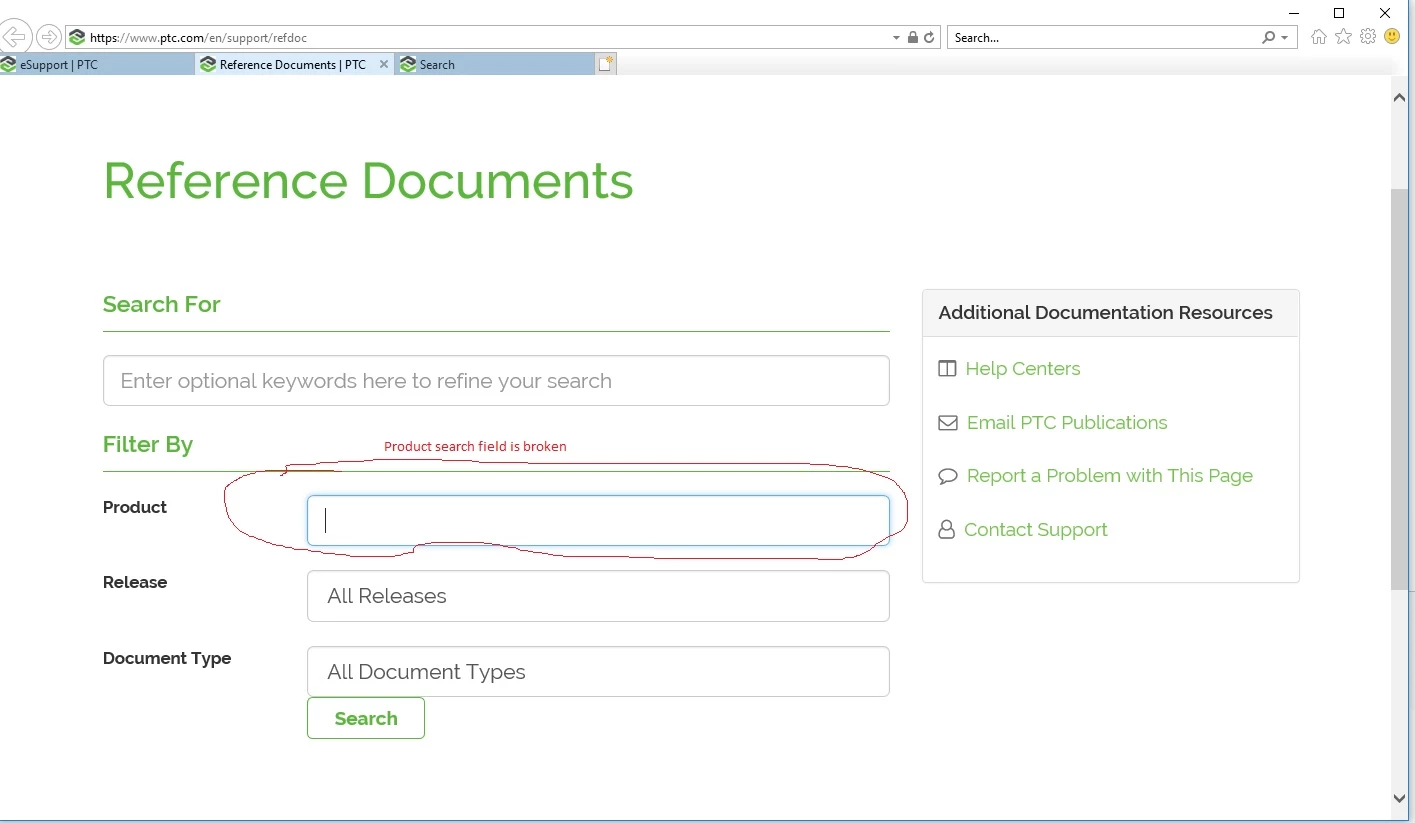
Task: Switch to the Search tab
Action: click(x=495, y=64)
